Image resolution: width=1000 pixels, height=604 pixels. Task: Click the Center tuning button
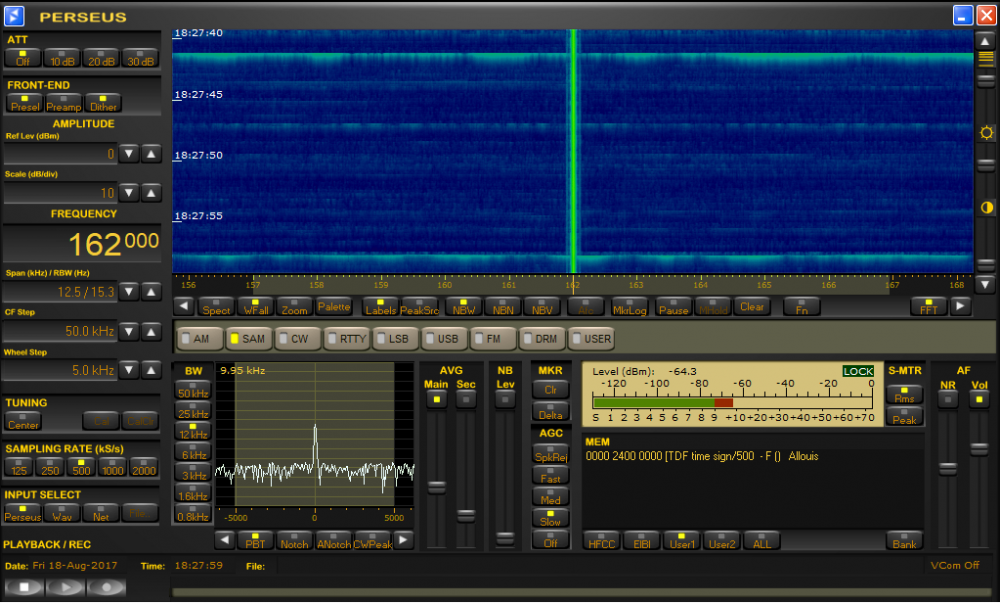point(23,421)
